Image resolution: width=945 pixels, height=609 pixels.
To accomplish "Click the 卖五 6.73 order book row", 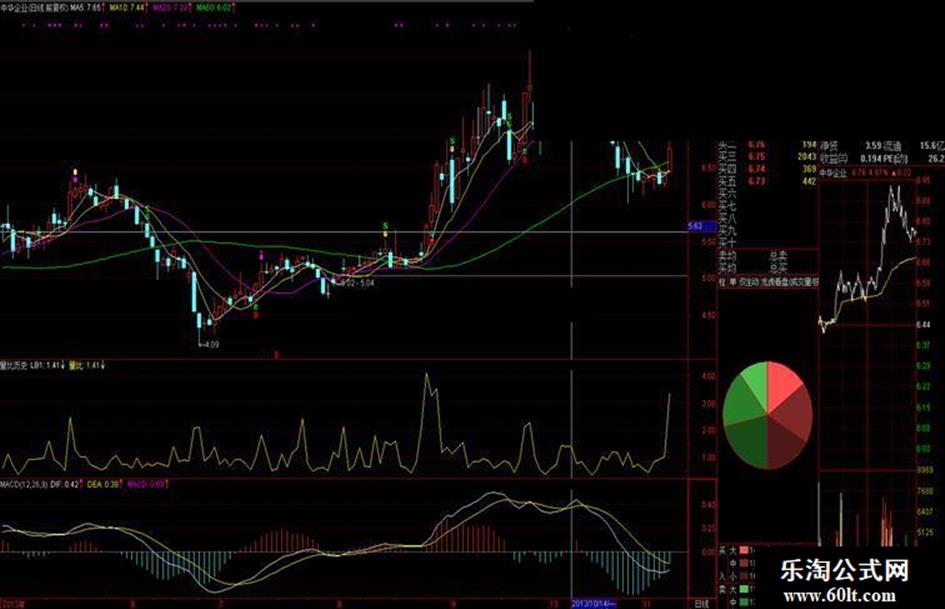I will tap(768, 181).
